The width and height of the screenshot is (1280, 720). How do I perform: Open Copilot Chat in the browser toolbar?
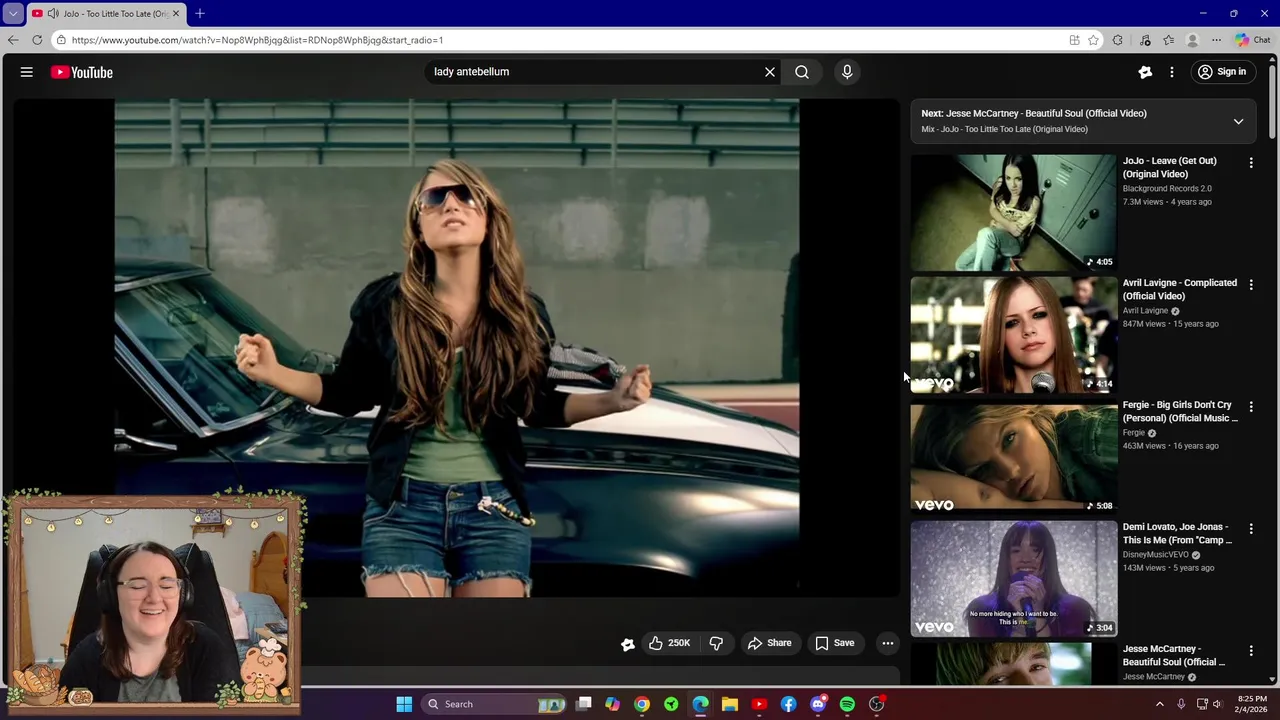(x=1252, y=40)
